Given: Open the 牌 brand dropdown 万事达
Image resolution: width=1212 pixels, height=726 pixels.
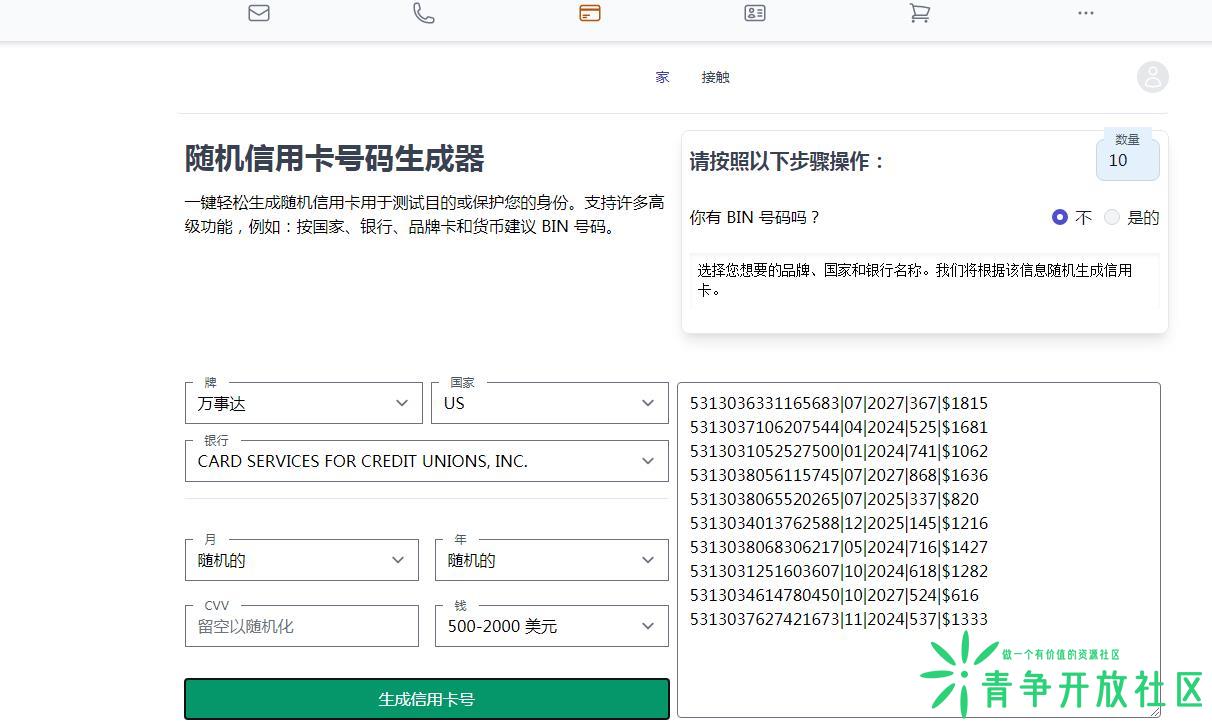Looking at the screenshot, I should [x=304, y=403].
